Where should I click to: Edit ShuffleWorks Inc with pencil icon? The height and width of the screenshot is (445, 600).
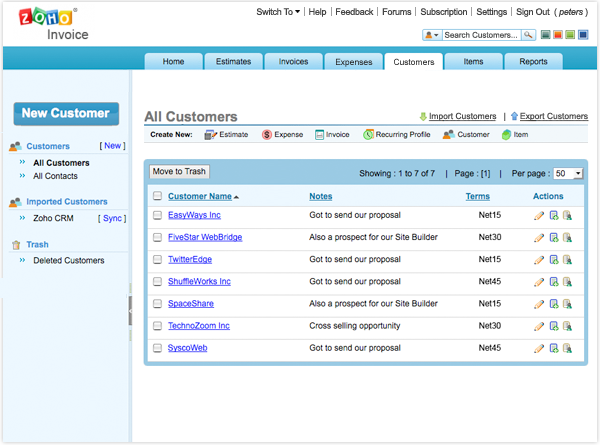pos(539,282)
